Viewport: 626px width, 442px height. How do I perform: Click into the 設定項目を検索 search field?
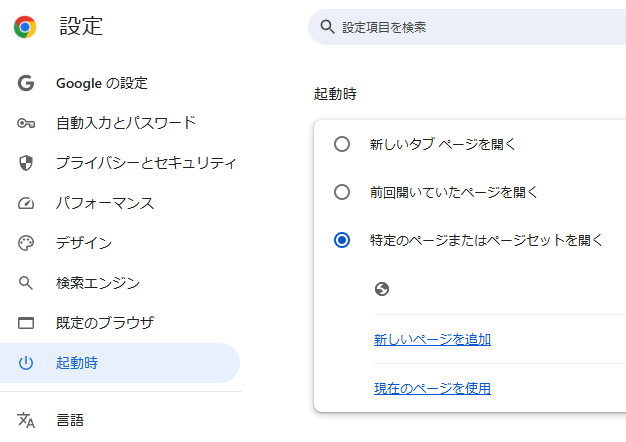[x=470, y=27]
